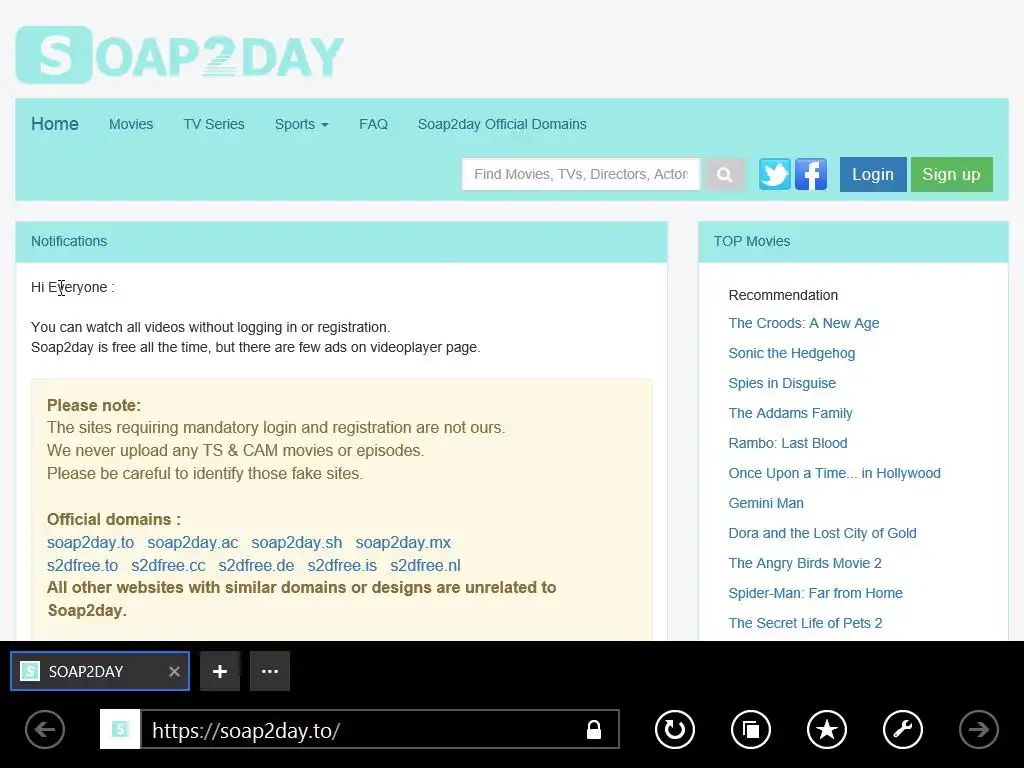This screenshot has width=1024, height=768.
Task: Open the Twitter icon link
Action: tap(775, 174)
